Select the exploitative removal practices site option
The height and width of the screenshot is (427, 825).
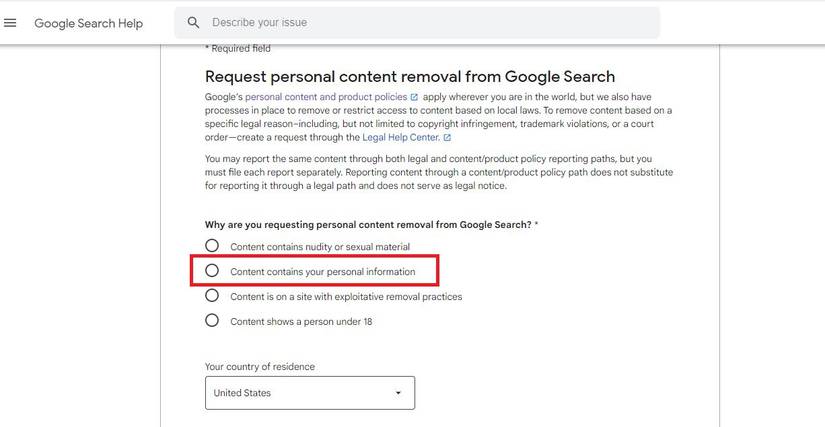point(211,296)
